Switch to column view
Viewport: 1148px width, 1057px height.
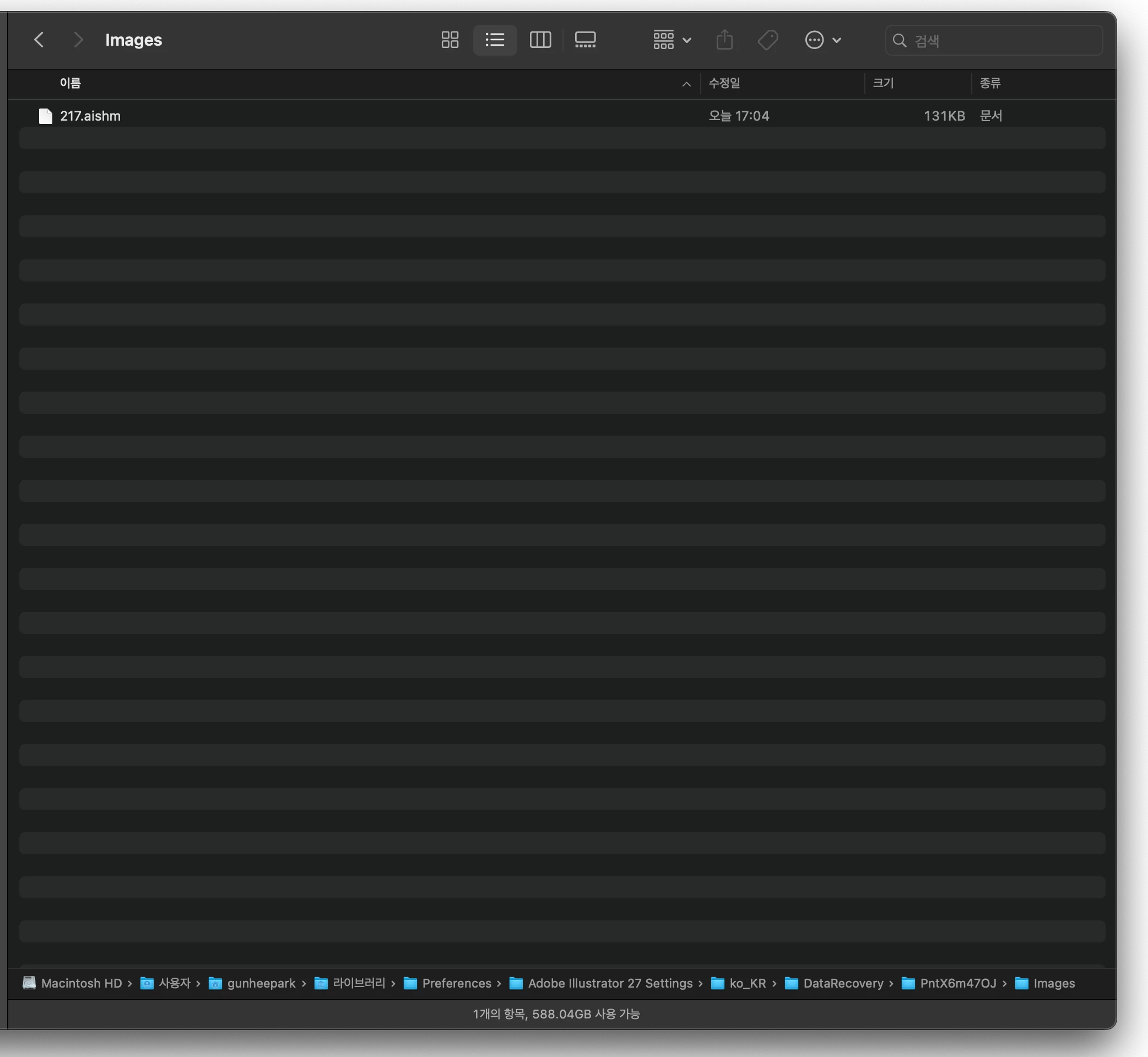(x=540, y=40)
